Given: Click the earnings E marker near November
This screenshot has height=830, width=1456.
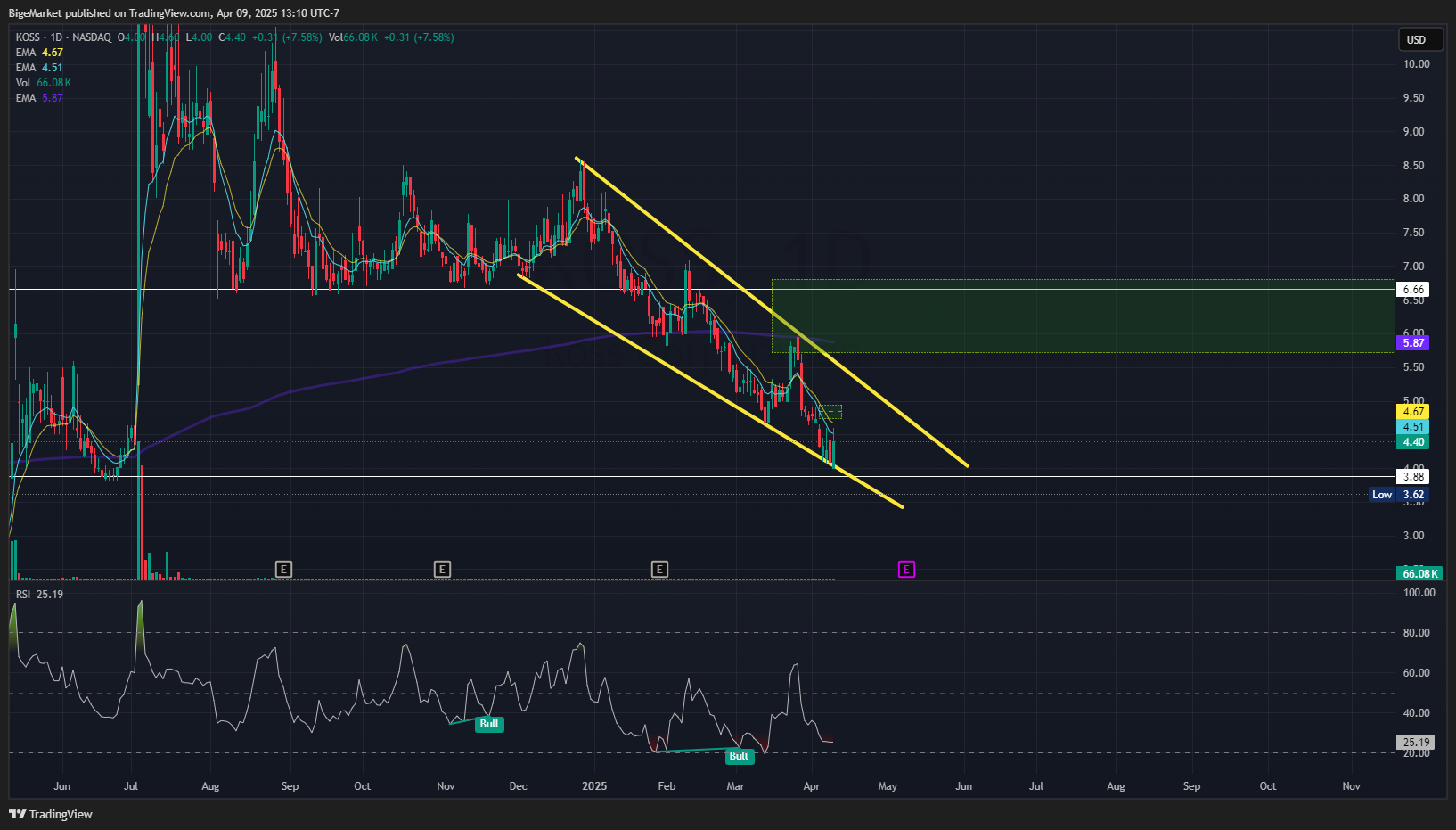Looking at the screenshot, I should [442, 569].
